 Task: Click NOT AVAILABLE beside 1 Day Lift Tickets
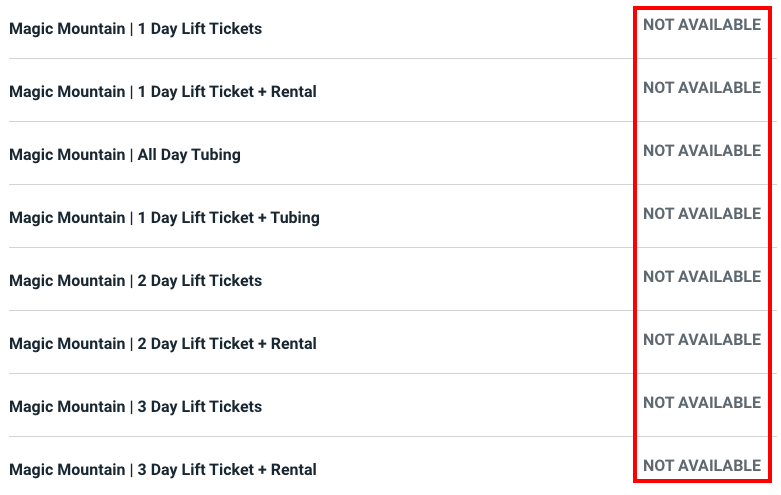point(702,25)
